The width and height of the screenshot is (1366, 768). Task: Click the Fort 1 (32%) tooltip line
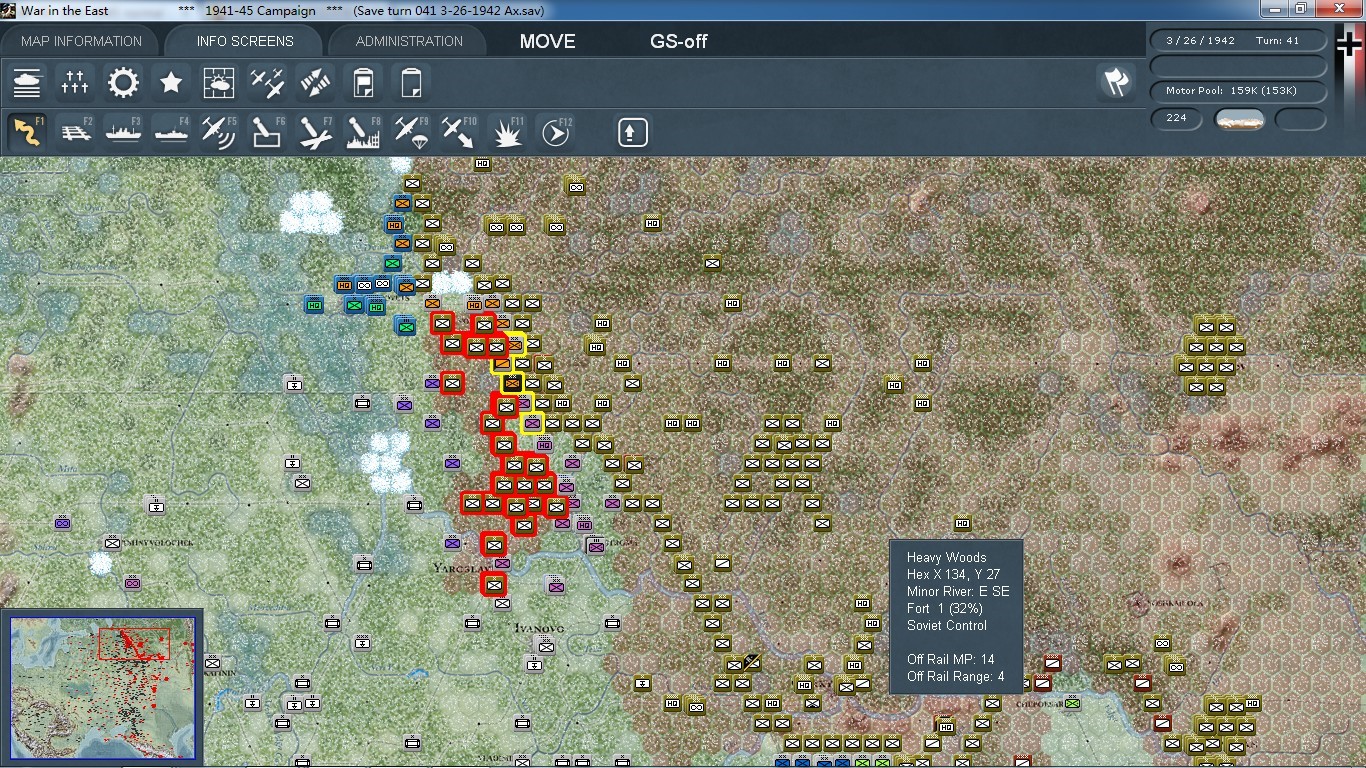click(x=944, y=609)
